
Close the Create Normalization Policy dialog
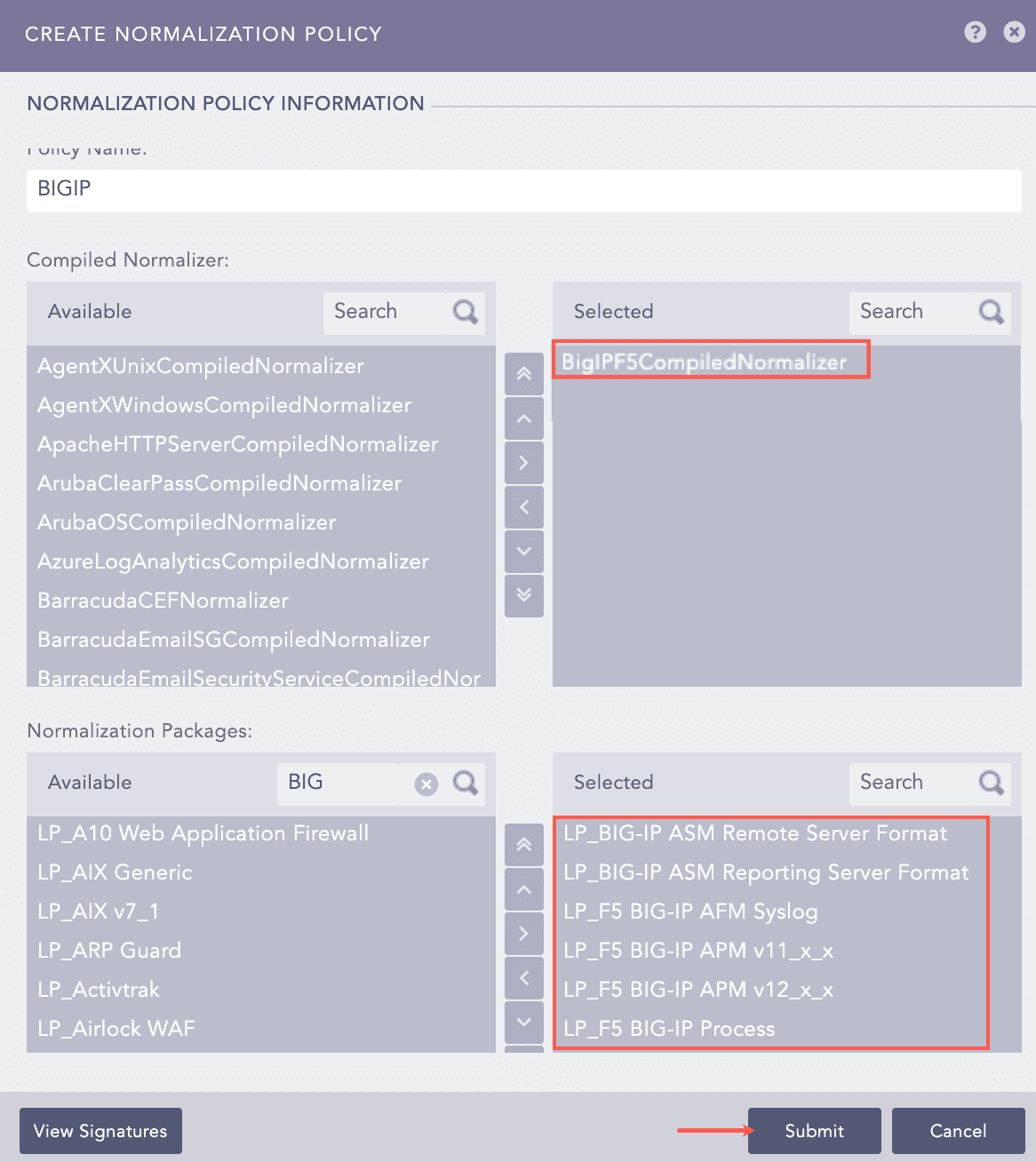point(1014,33)
